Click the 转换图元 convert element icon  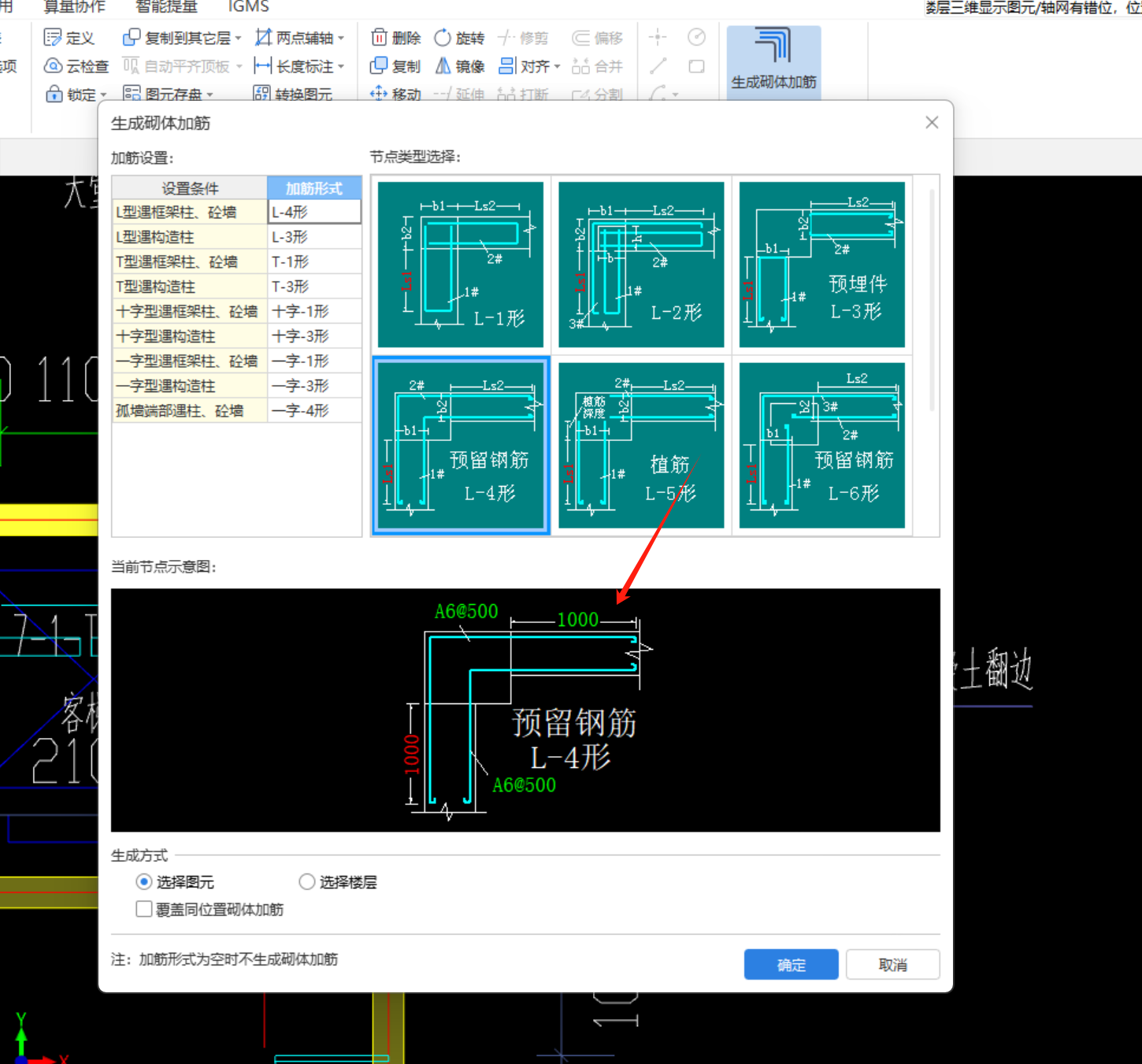point(261,95)
